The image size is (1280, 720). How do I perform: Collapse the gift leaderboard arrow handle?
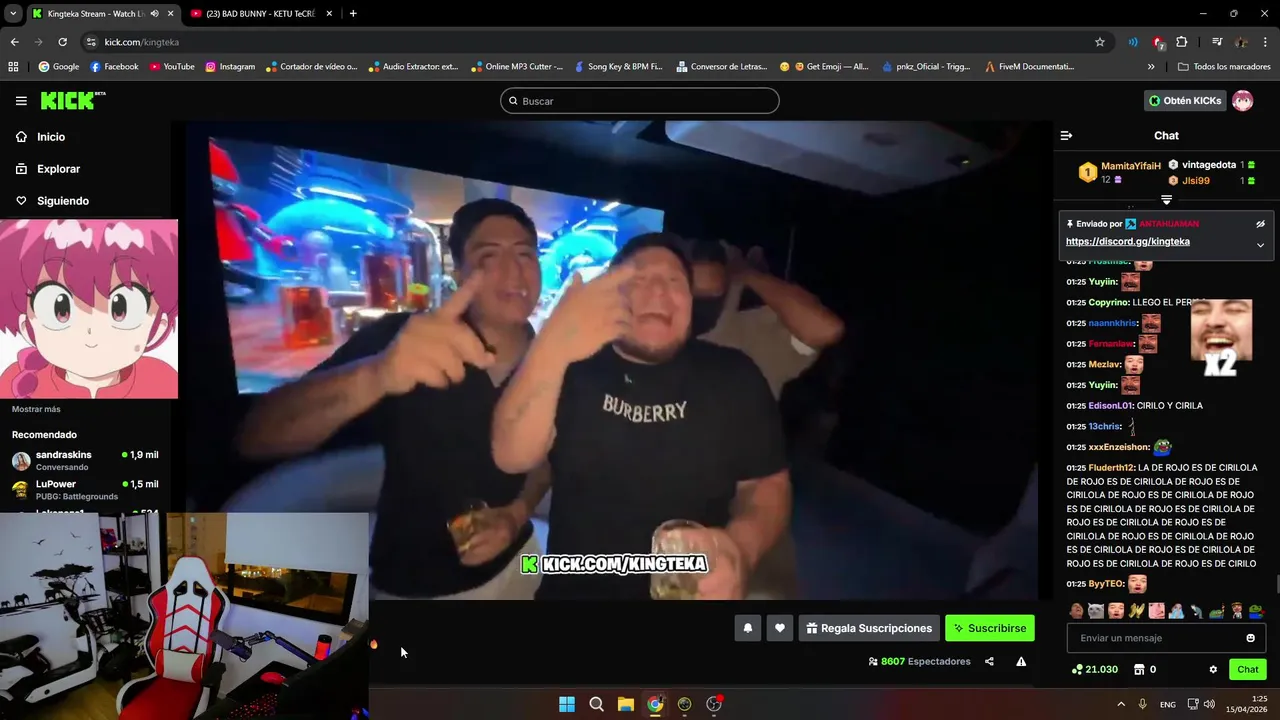tap(1166, 200)
